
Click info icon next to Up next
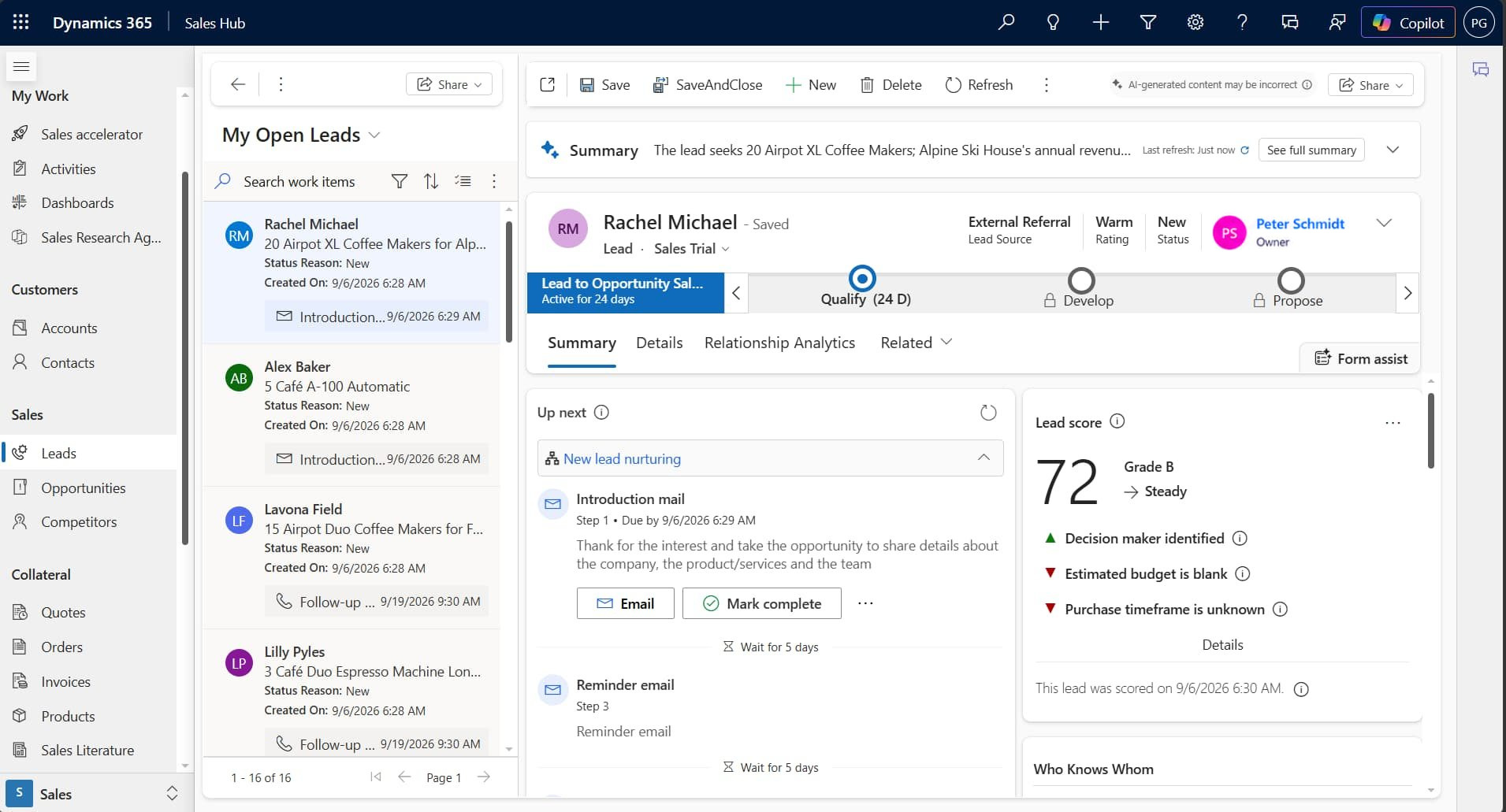(601, 412)
